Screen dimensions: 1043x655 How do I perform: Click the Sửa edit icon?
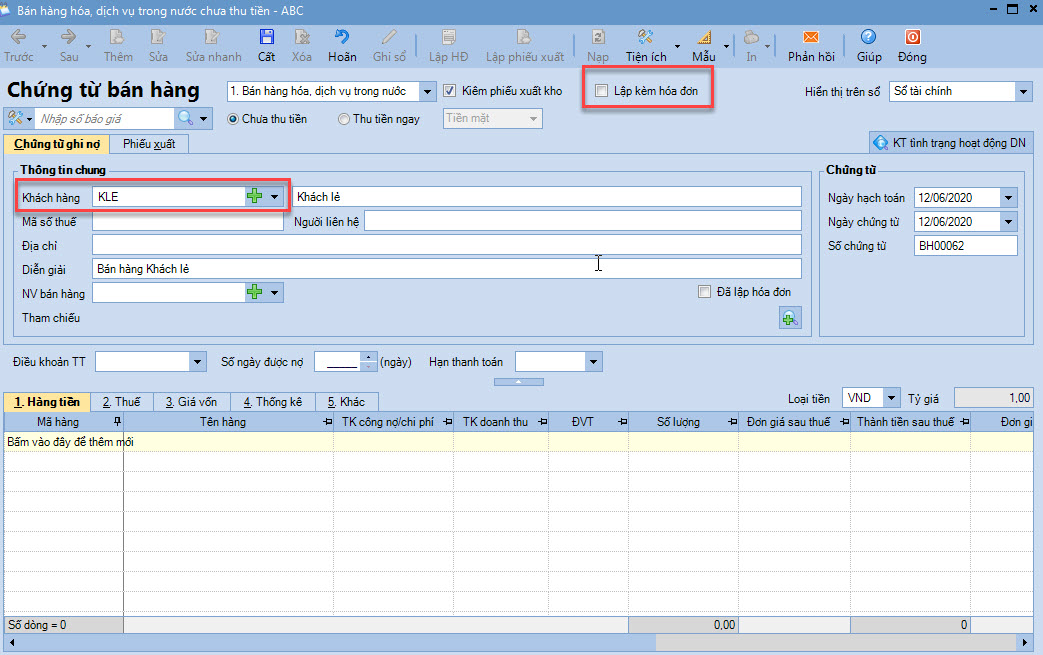click(x=158, y=37)
